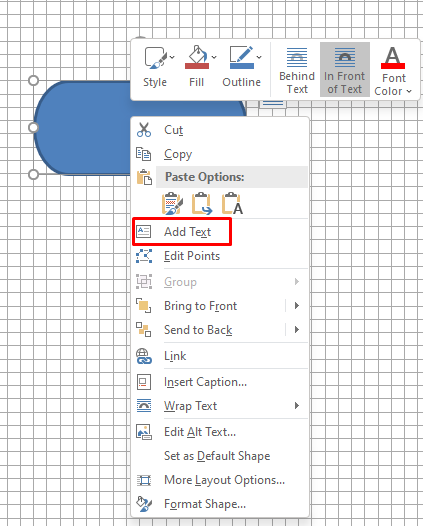This screenshot has height=526, width=423.
Task: Click the top-left shape resize handle
Action: point(33,81)
